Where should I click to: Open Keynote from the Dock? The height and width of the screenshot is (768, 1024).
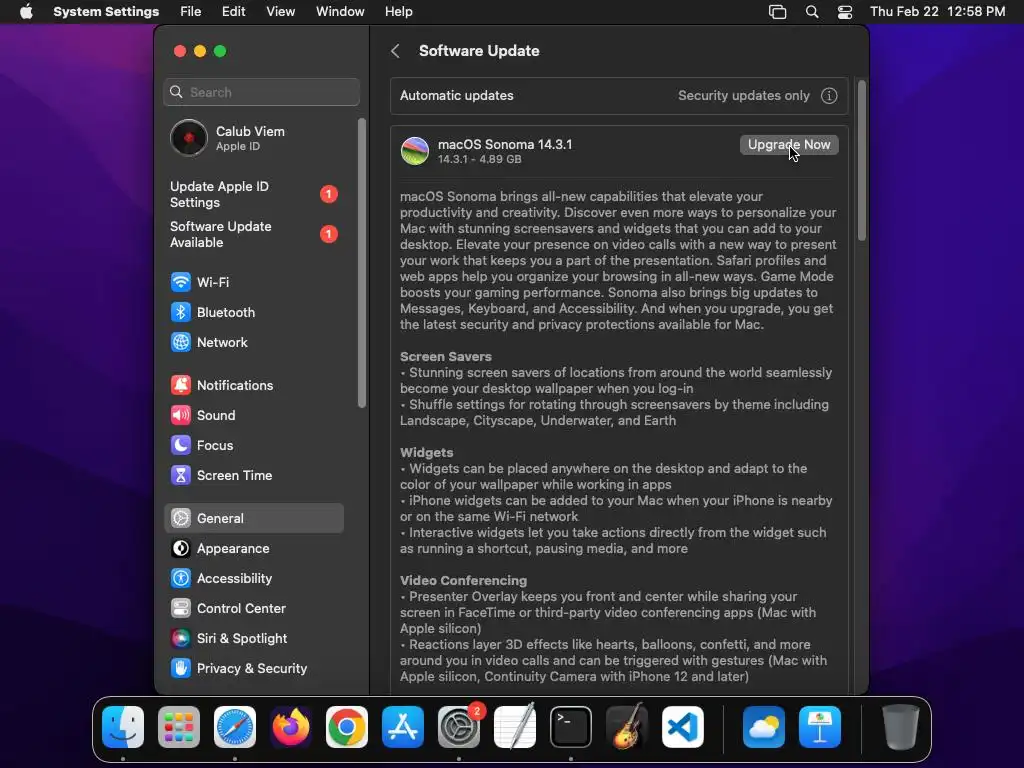pos(820,727)
